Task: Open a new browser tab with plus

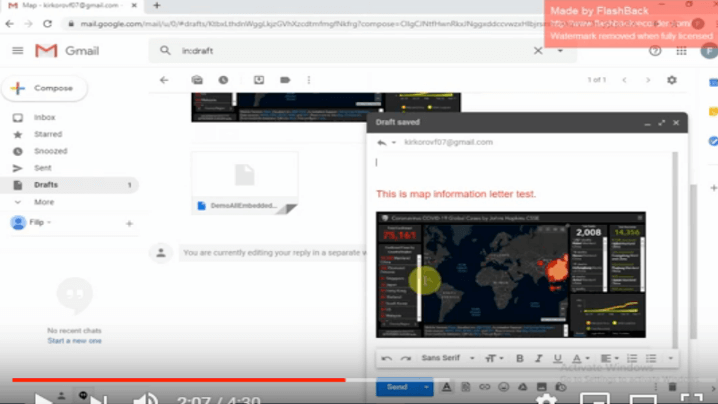Action: 157,5
